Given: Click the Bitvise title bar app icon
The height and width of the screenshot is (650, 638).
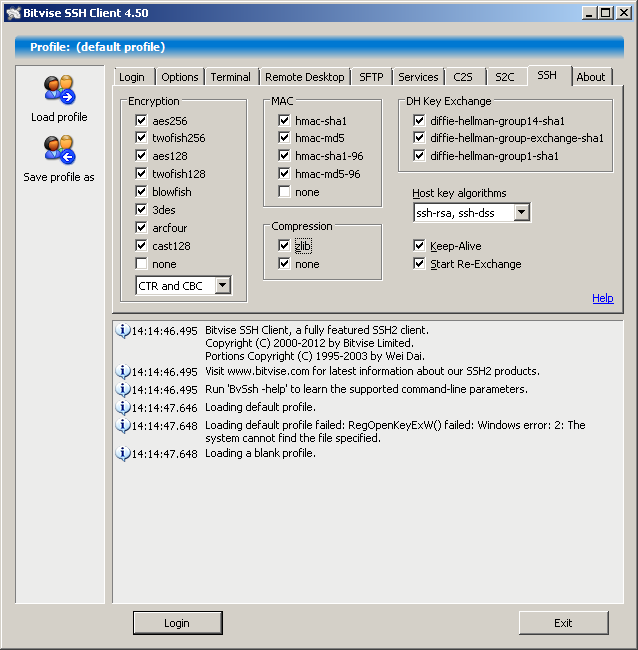Looking at the screenshot, I should 13,13.
